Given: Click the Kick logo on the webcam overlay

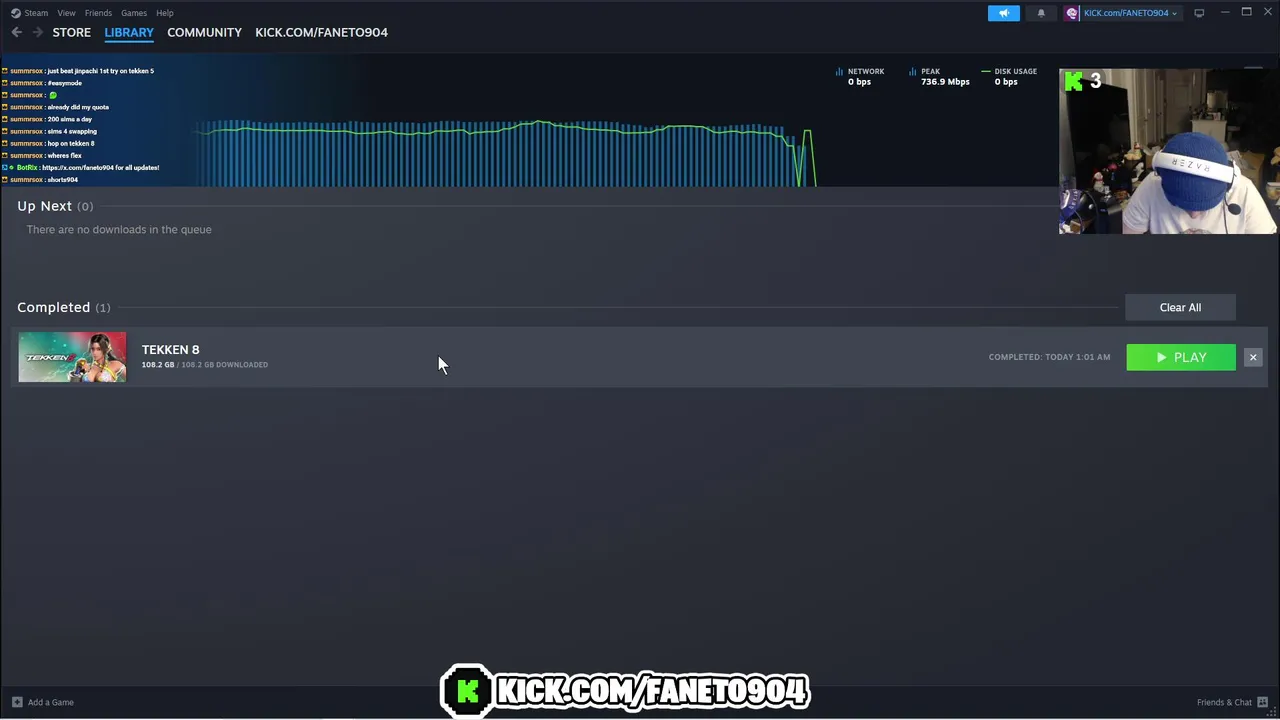Looking at the screenshot, I should coord(1073,82).
